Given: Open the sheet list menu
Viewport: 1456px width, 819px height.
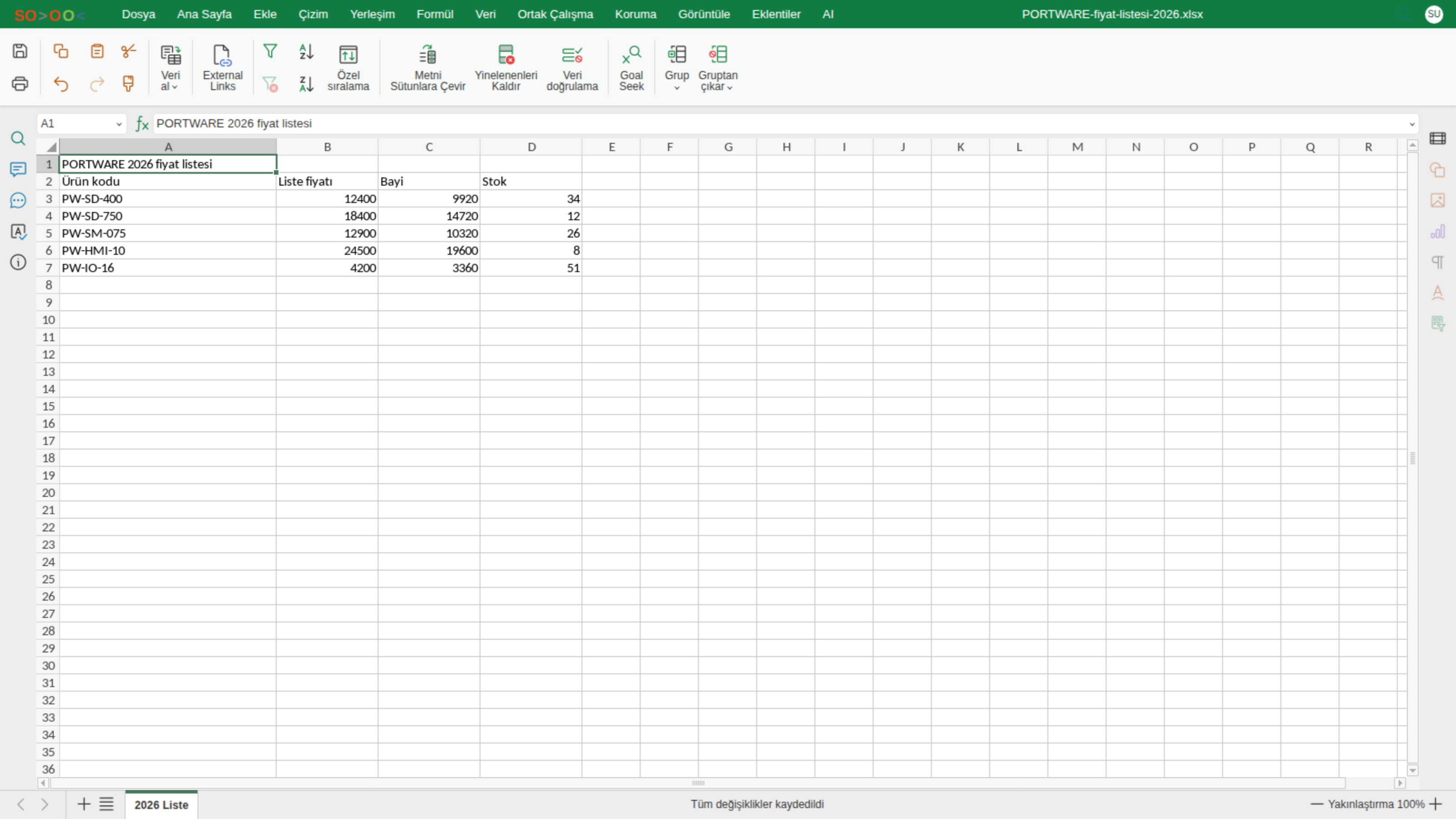Looking at the screenshot, I should coord(106,804).
